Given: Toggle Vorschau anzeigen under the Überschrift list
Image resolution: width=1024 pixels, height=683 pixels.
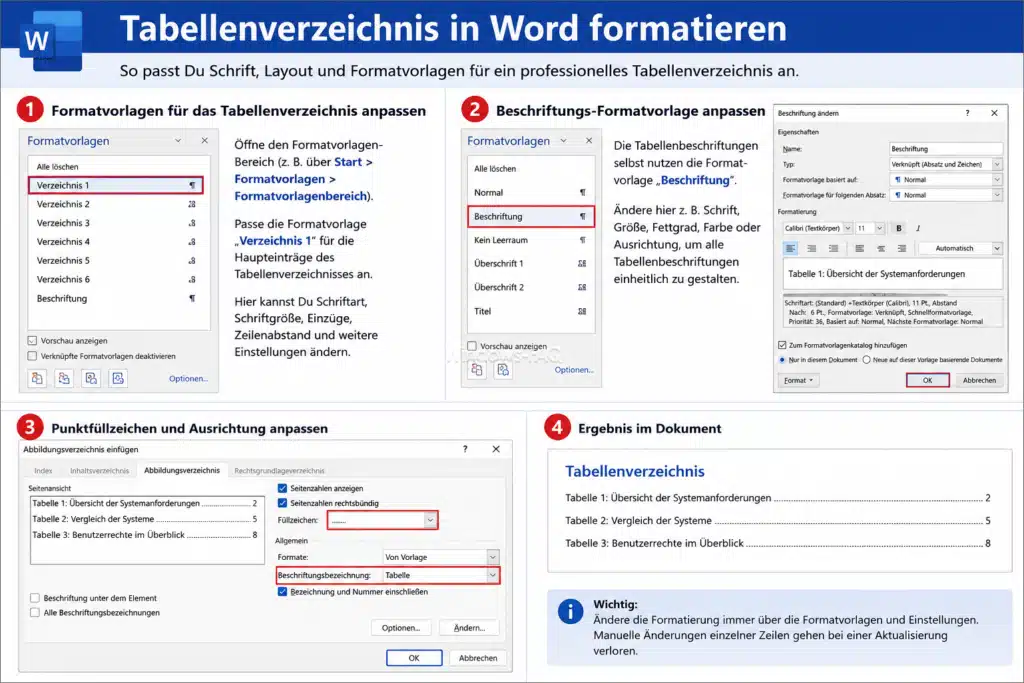Looking at the screenshot, I should [472, 346].
